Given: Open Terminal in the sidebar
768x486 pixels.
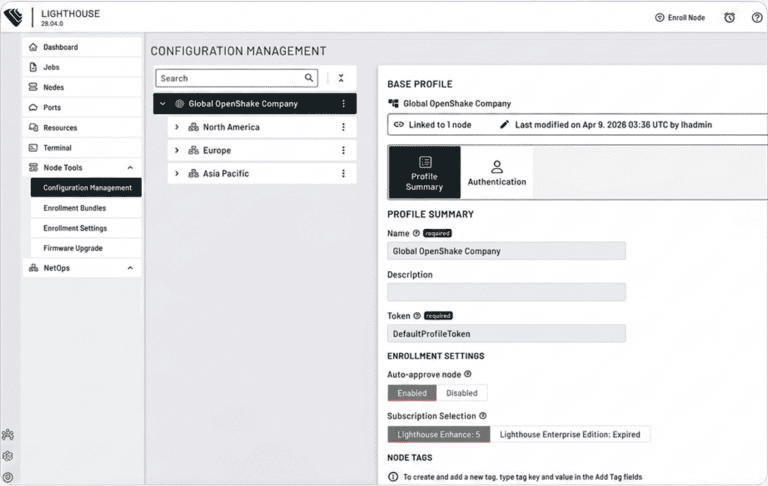Looking at the screenshot, I should [x=82, y=147].
